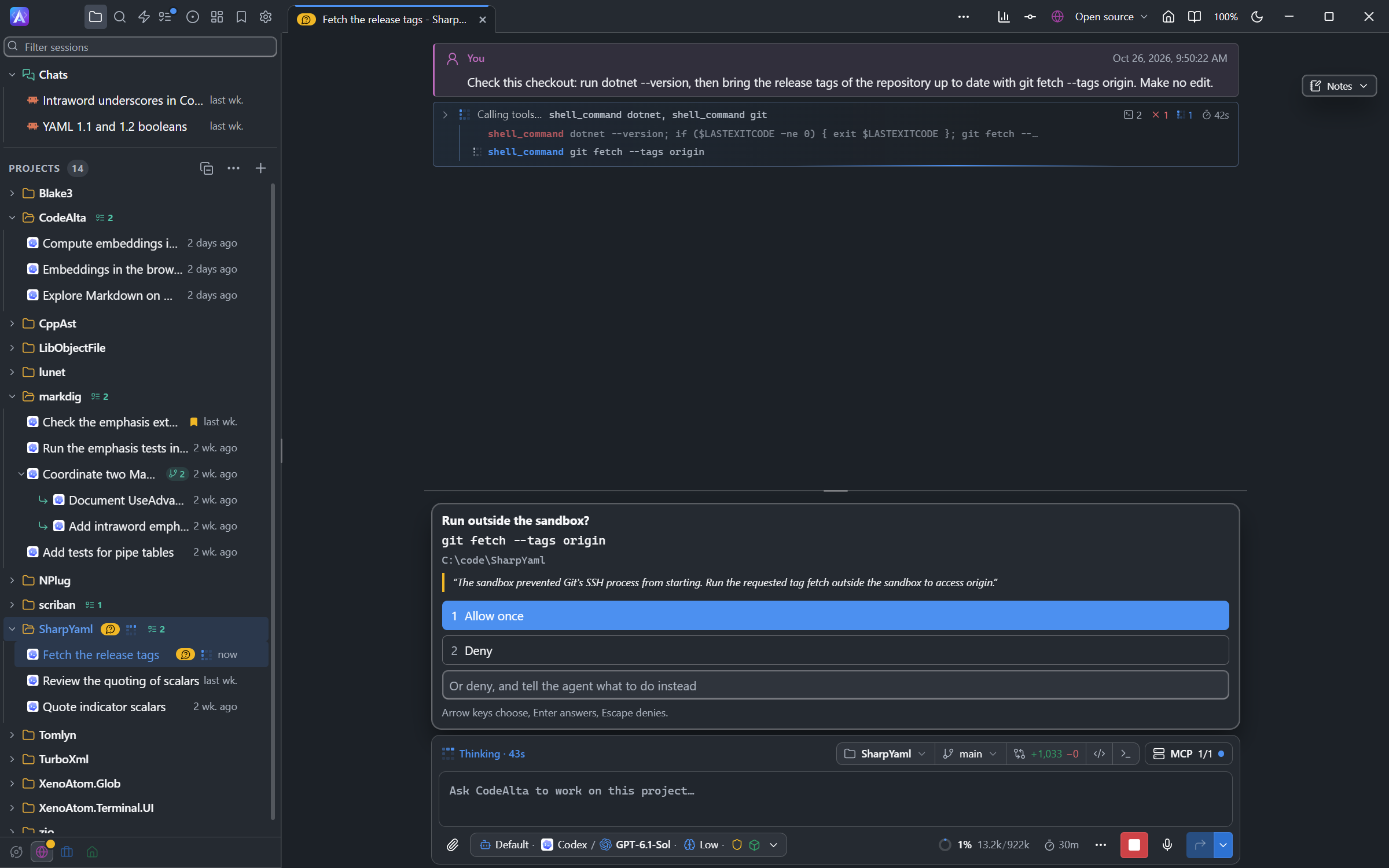Click the copy windows icon beside Projects
Image resolution: width=1389 pixels, height=868 pixels.
(x=207, y=168)
